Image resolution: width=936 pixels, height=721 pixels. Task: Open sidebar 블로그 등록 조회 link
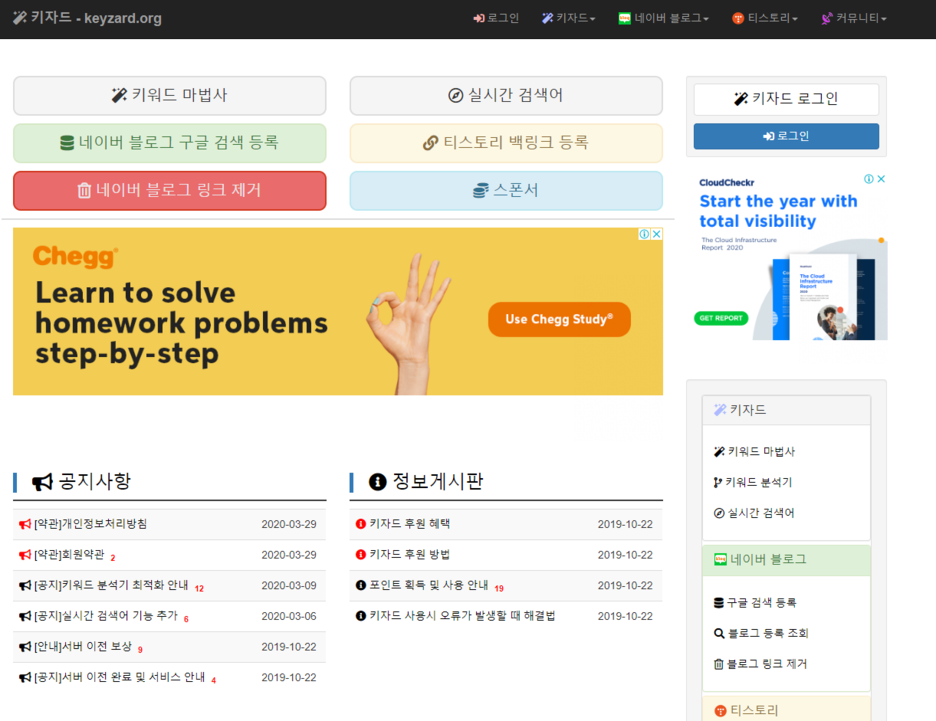click(x=761, y=633)
